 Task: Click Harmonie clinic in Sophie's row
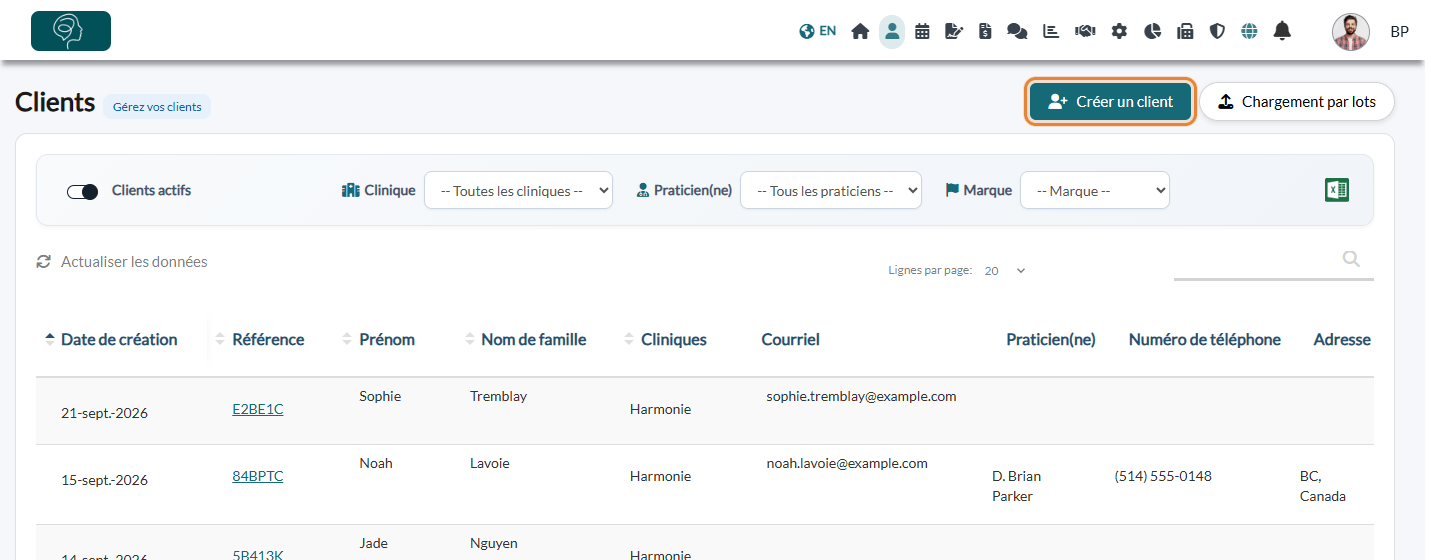tap(660, 409)
